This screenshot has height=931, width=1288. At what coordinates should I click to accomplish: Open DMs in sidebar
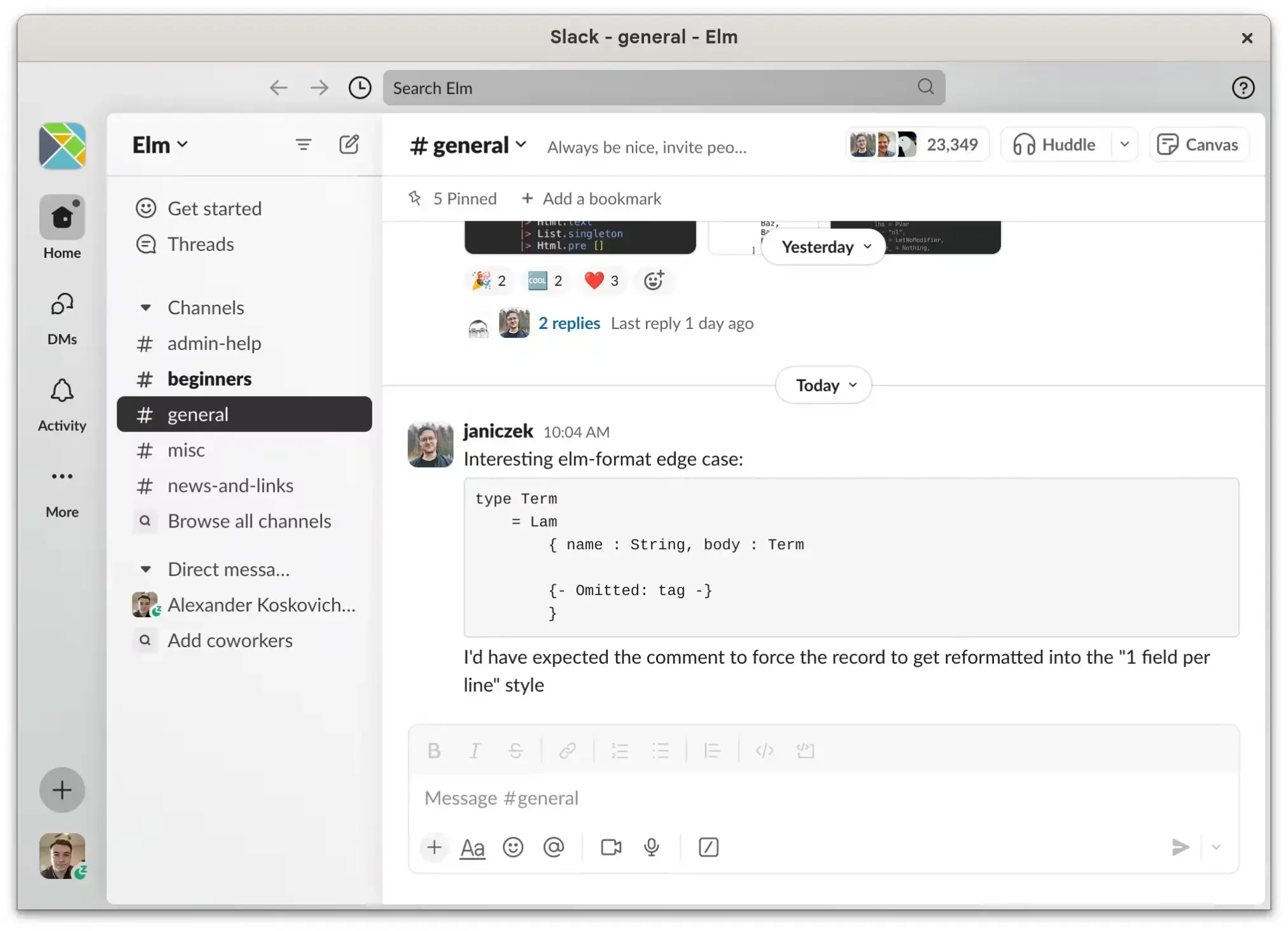pyautogui.click(x=62, y=318)
